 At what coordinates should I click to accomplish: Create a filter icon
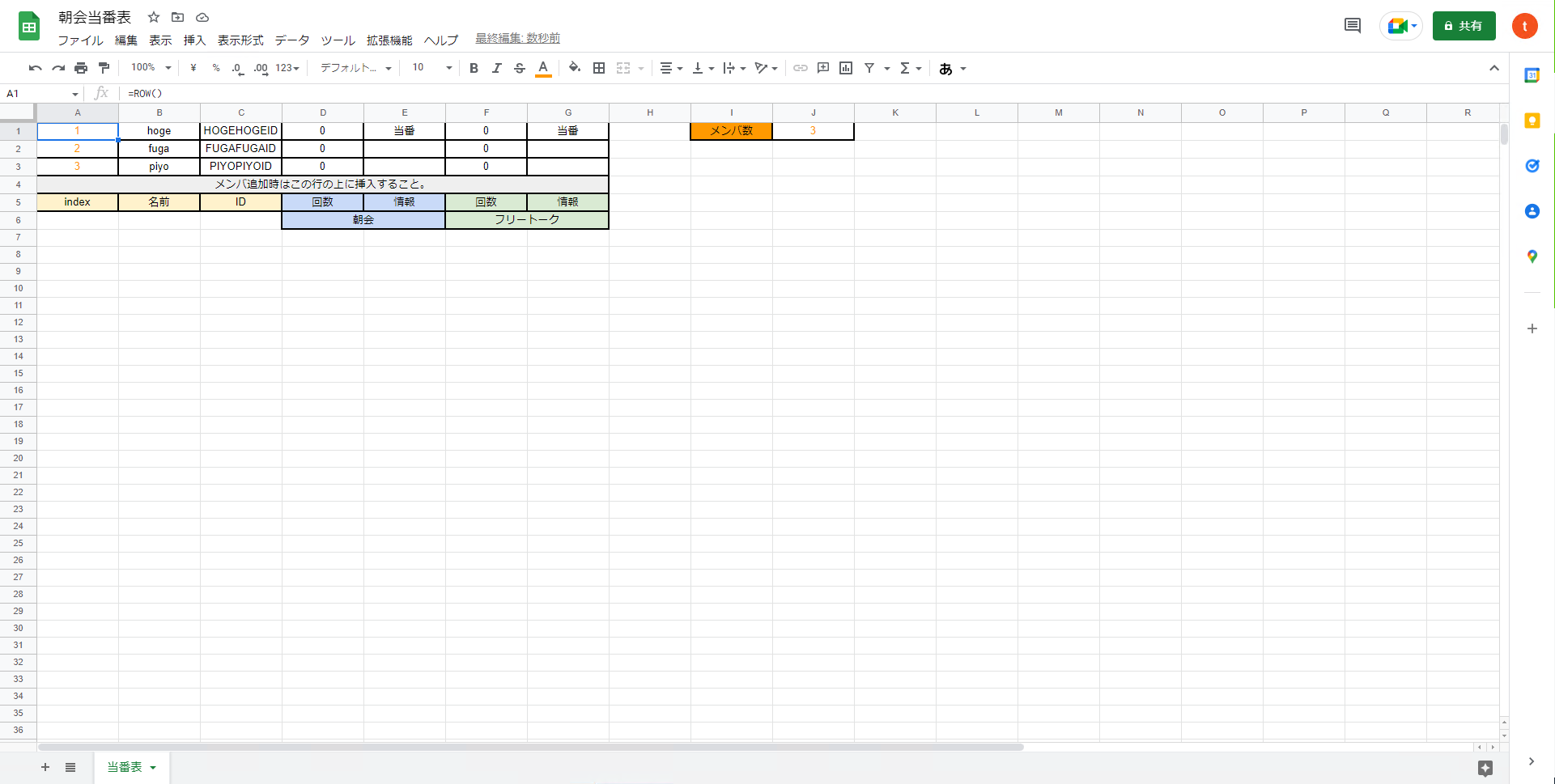[869, 69]
